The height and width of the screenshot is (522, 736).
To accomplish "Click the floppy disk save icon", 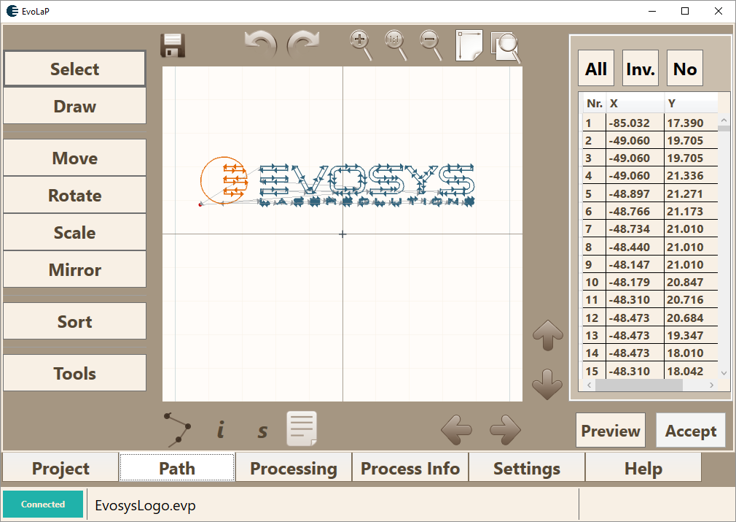I will [173, 45].
